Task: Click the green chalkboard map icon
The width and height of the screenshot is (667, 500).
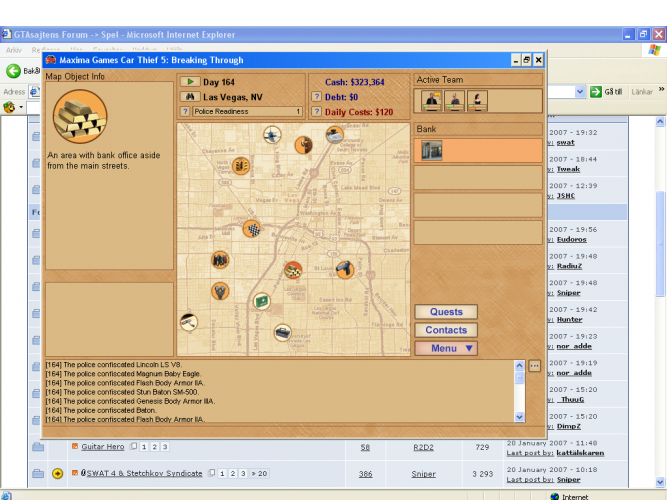Action: [261, 300]
